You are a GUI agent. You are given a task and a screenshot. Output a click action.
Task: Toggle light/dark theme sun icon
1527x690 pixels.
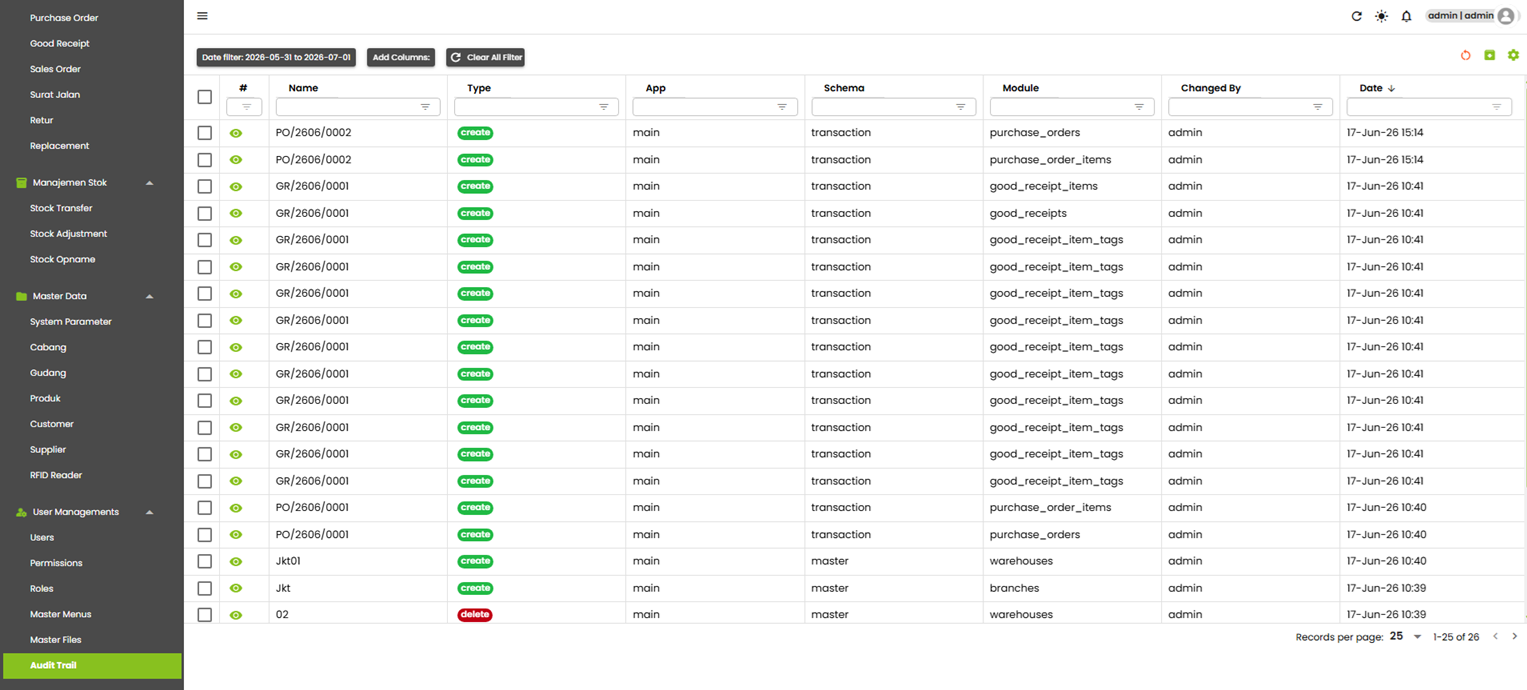pos(1381,16)
